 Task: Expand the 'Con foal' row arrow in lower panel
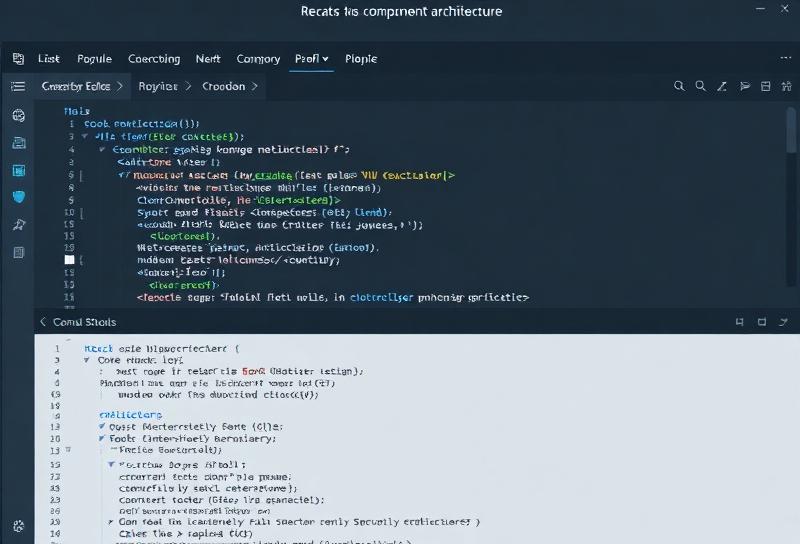tap(111, 522)
